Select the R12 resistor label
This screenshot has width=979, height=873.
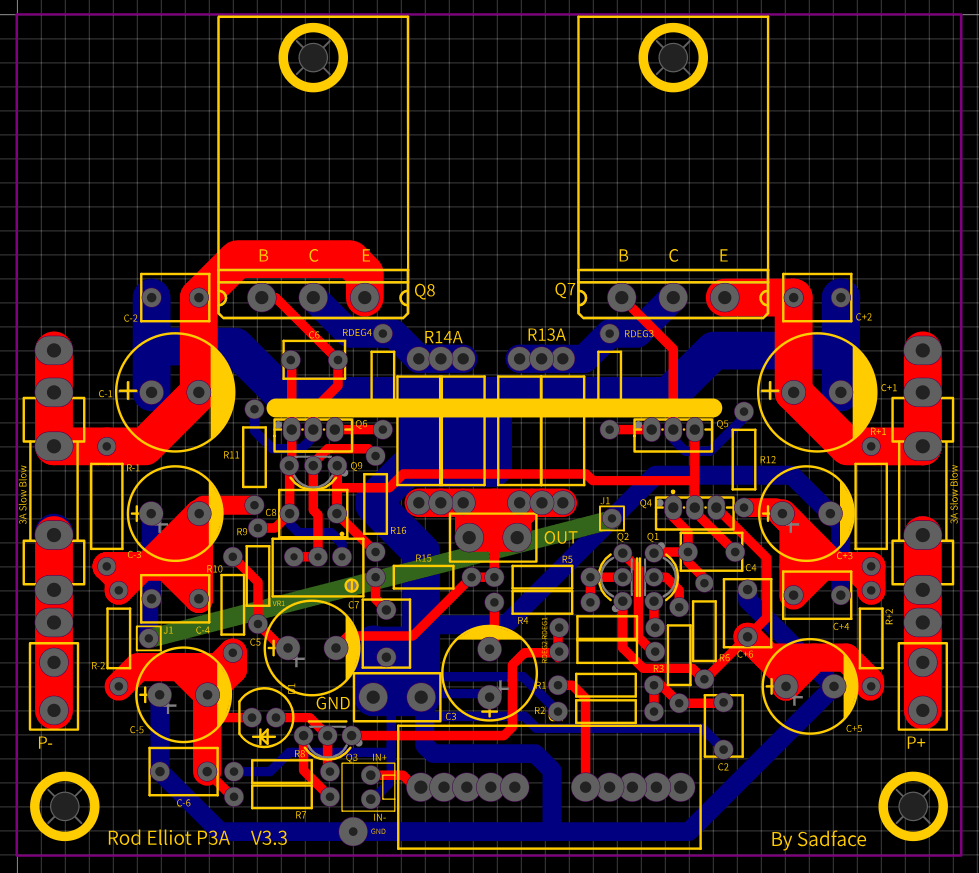point(768,460)
